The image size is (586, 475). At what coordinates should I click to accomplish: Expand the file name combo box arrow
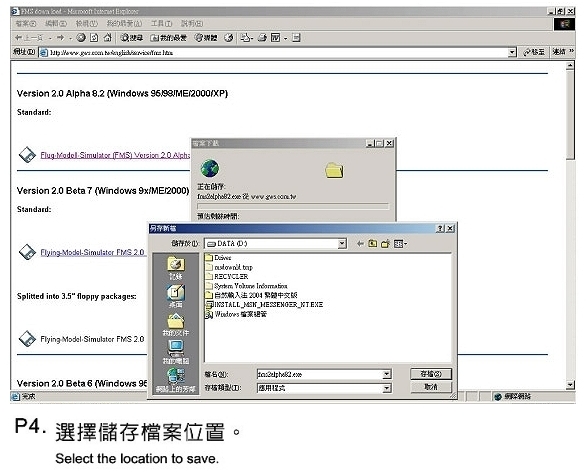click(387, 374)
